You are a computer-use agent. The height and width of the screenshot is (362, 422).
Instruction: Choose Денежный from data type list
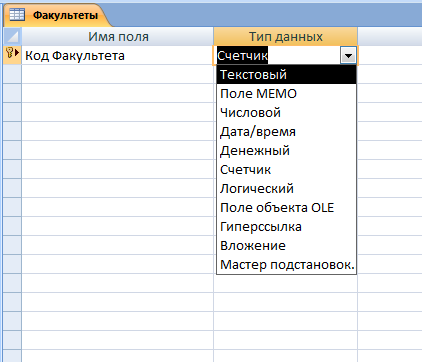point(286,150)
